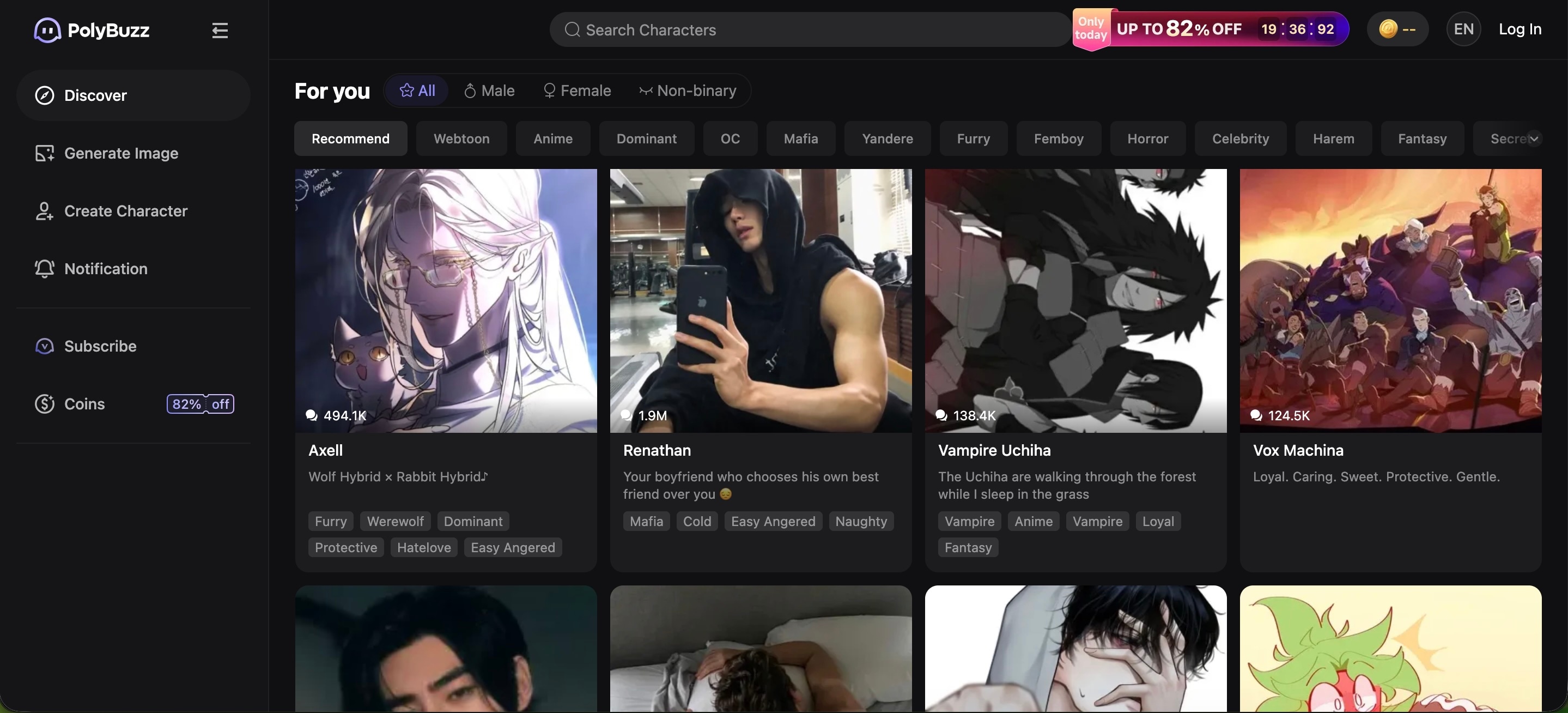The width and height of the screenshot is (1568, 713).
Task: Open the EN language selector
Action: (1463, 29)
